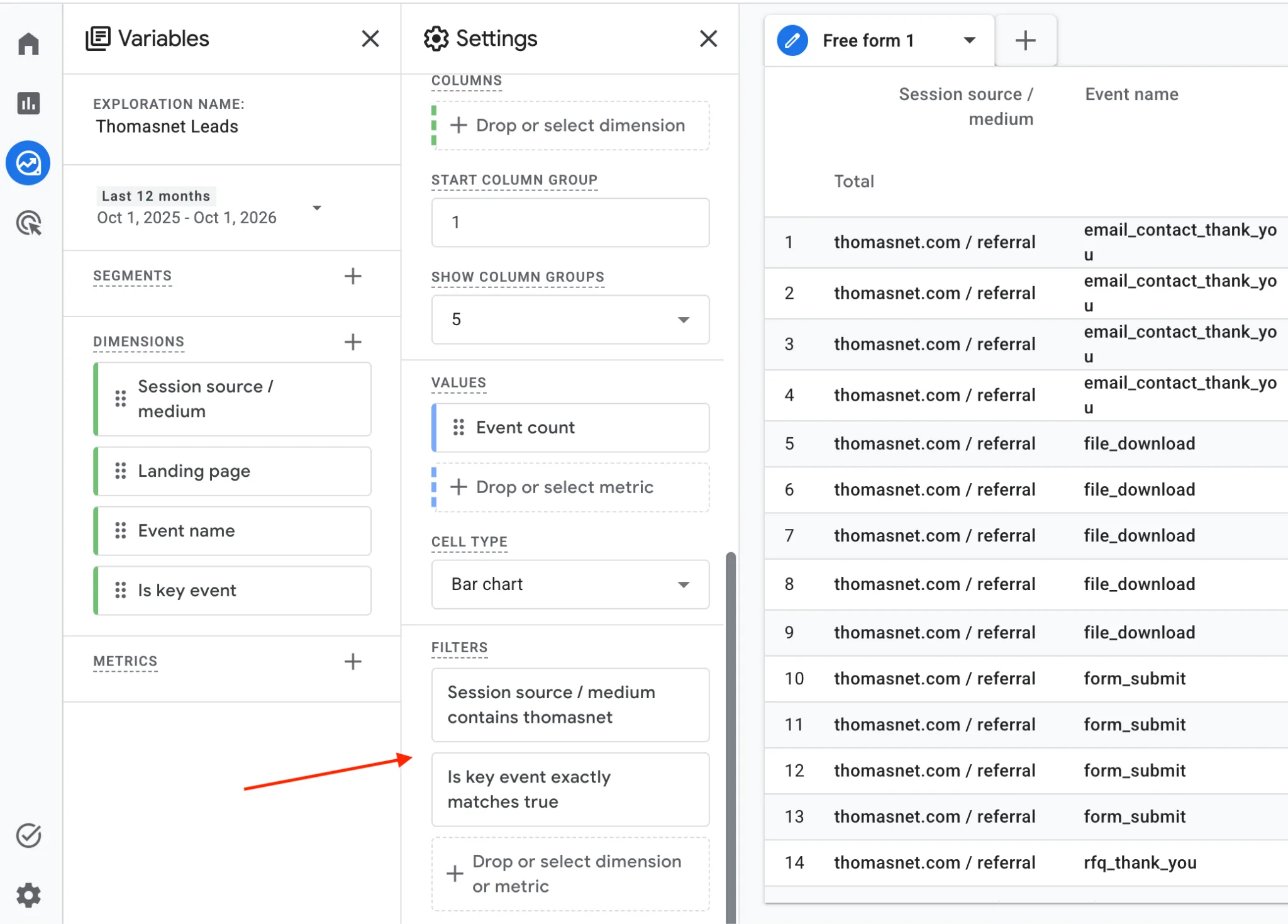Click rfq_thank_you in row 14
Viewport: 1288px width, 924px height.
coord(1140,862)
